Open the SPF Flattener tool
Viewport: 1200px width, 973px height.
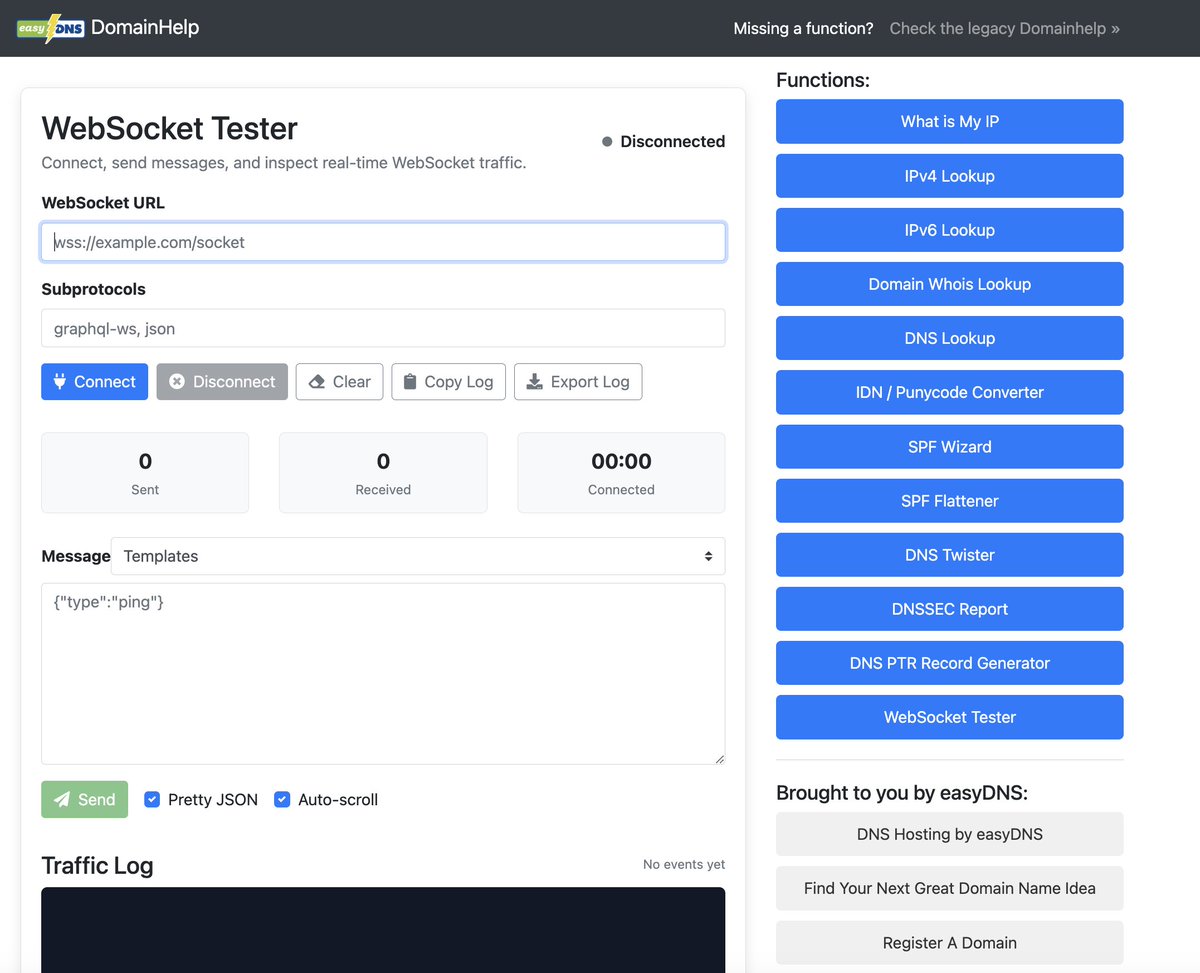[x=949, y=501]
